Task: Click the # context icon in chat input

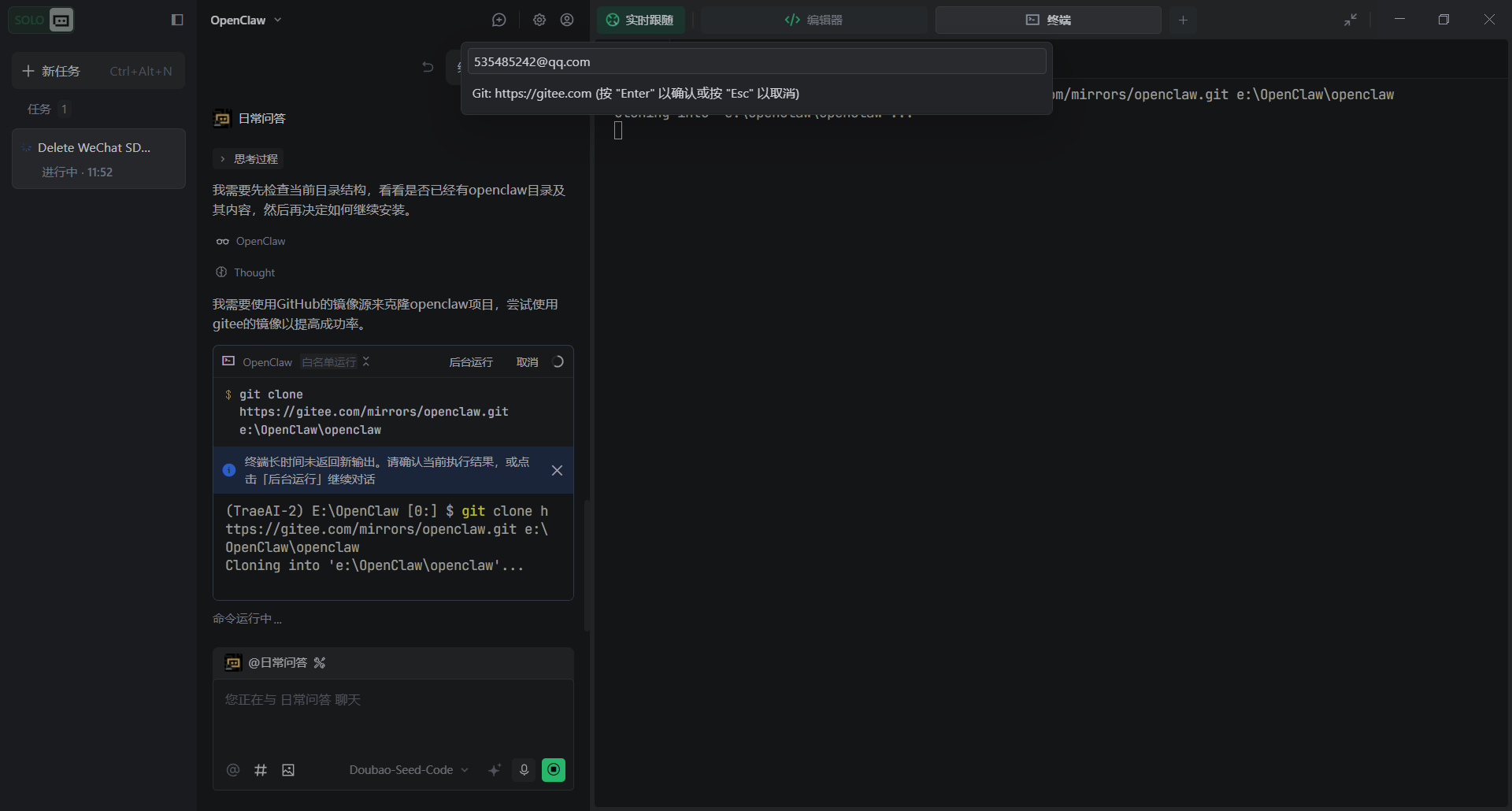Action: (261, 770)
